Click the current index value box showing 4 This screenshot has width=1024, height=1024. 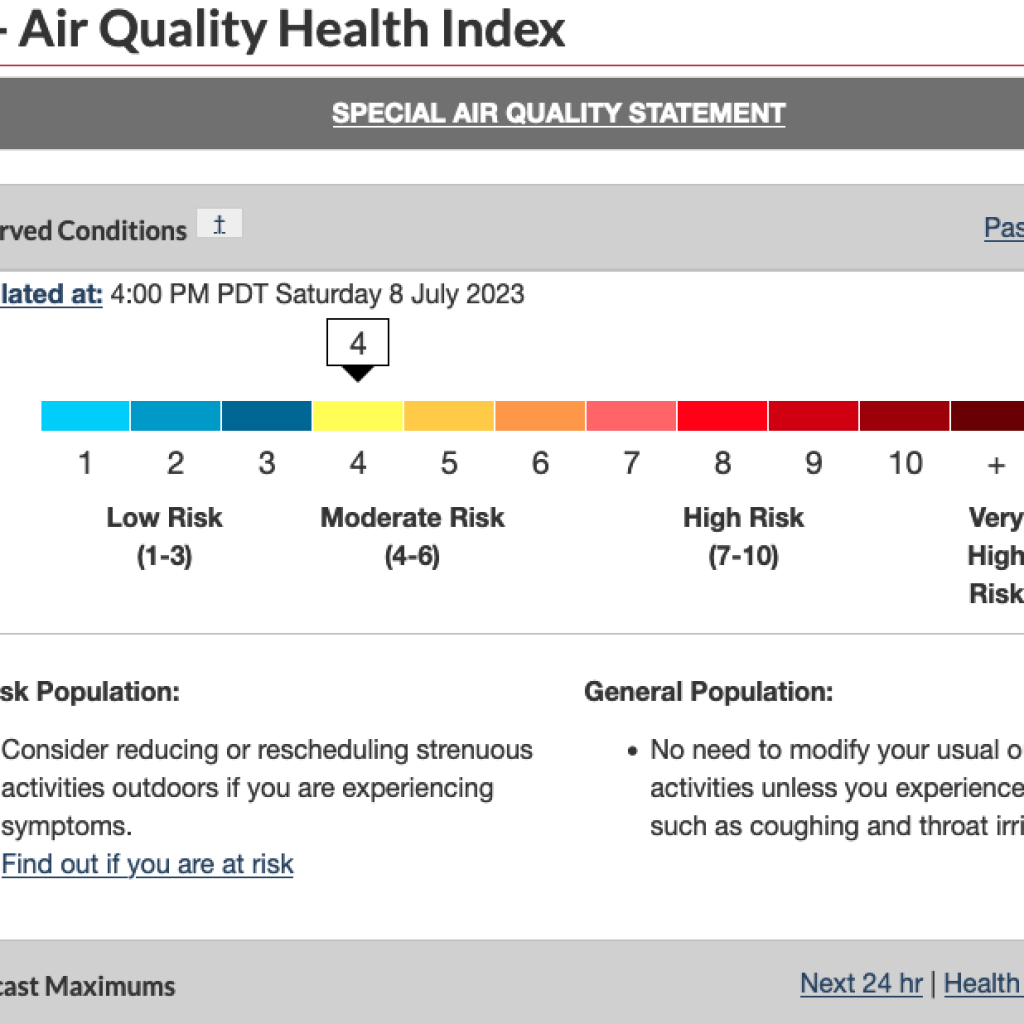click(x=358, y=344)
